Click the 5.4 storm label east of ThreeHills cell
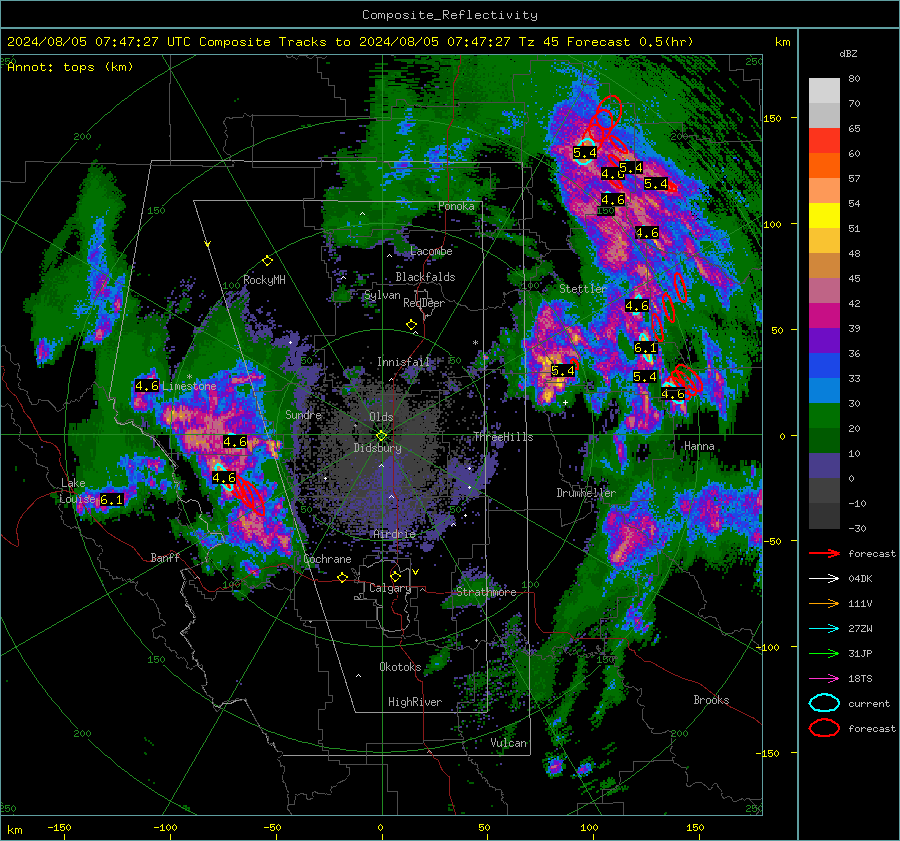Image resolution: width=900 pixels, height=841 pixels. click(562, 371)
